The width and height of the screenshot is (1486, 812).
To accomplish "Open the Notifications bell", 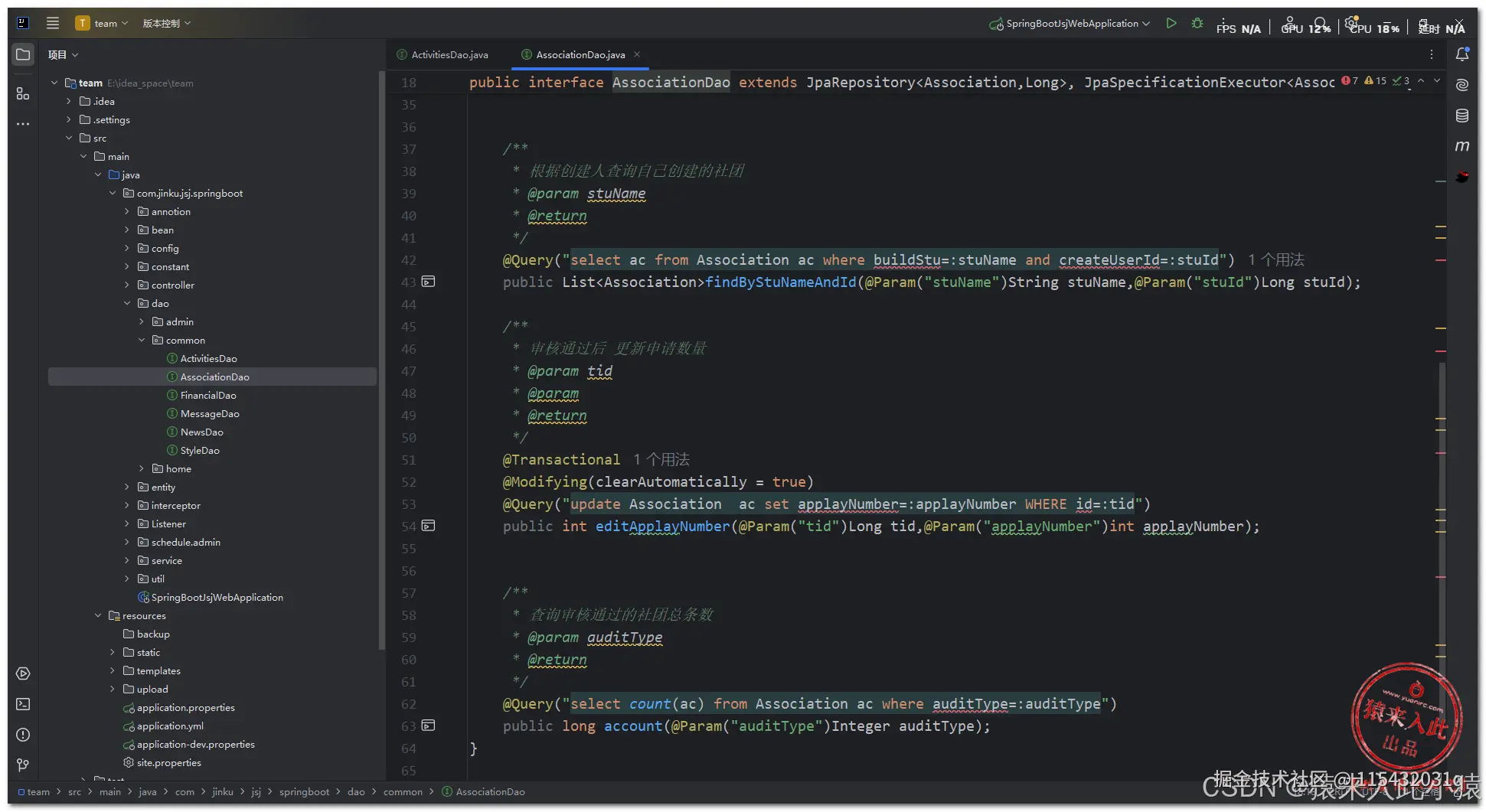I will tap(1462, 54).
